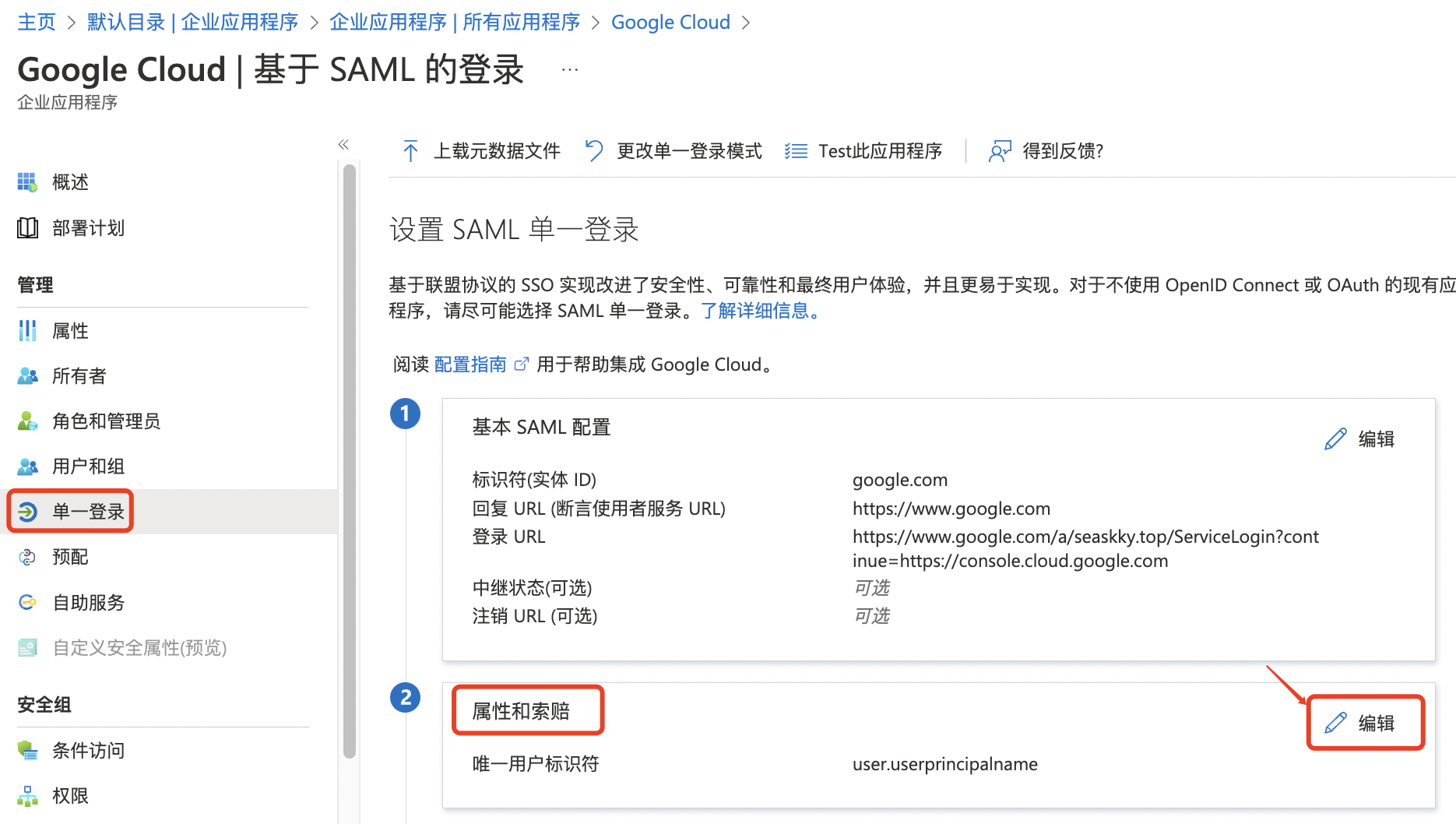Open 企业应用程序 | 所有应用程序 breadcrumb
Screen dimensions: 1456x824
(455, 23)
